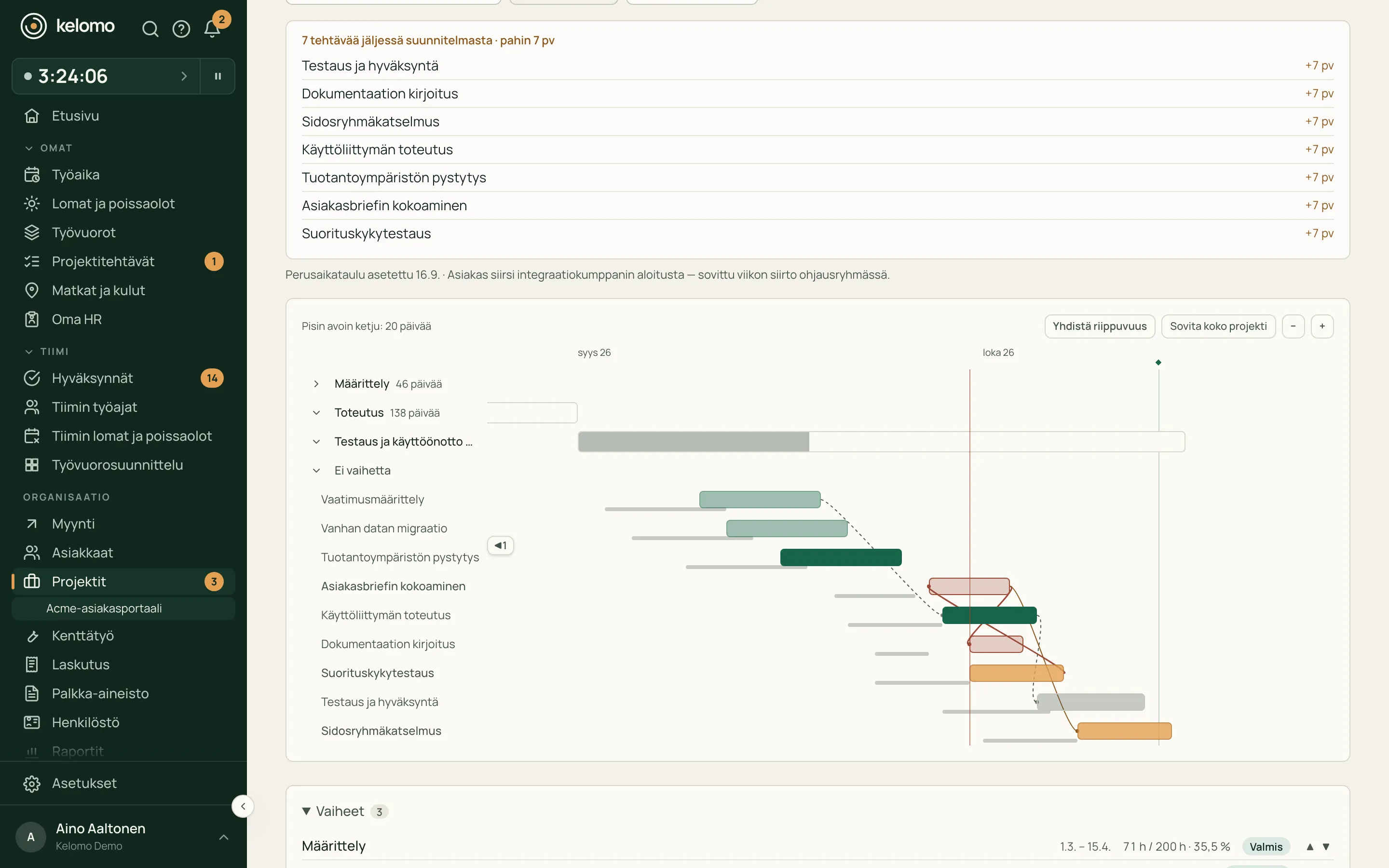Zoom in Gantt with plus button
This screenshot has height=868, width=1389.
pos(1322,326)
